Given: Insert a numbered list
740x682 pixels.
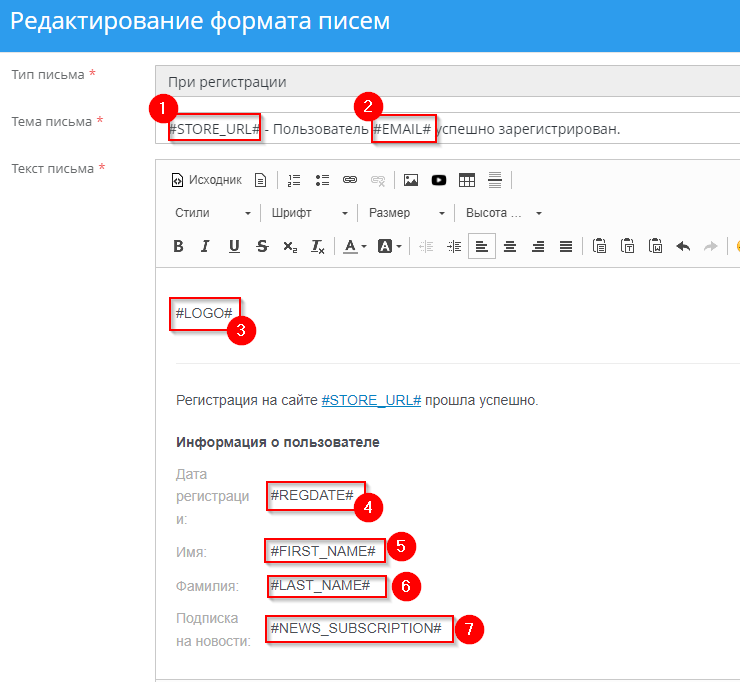Looking at the screenshot, I should click(x=294, y=180).
